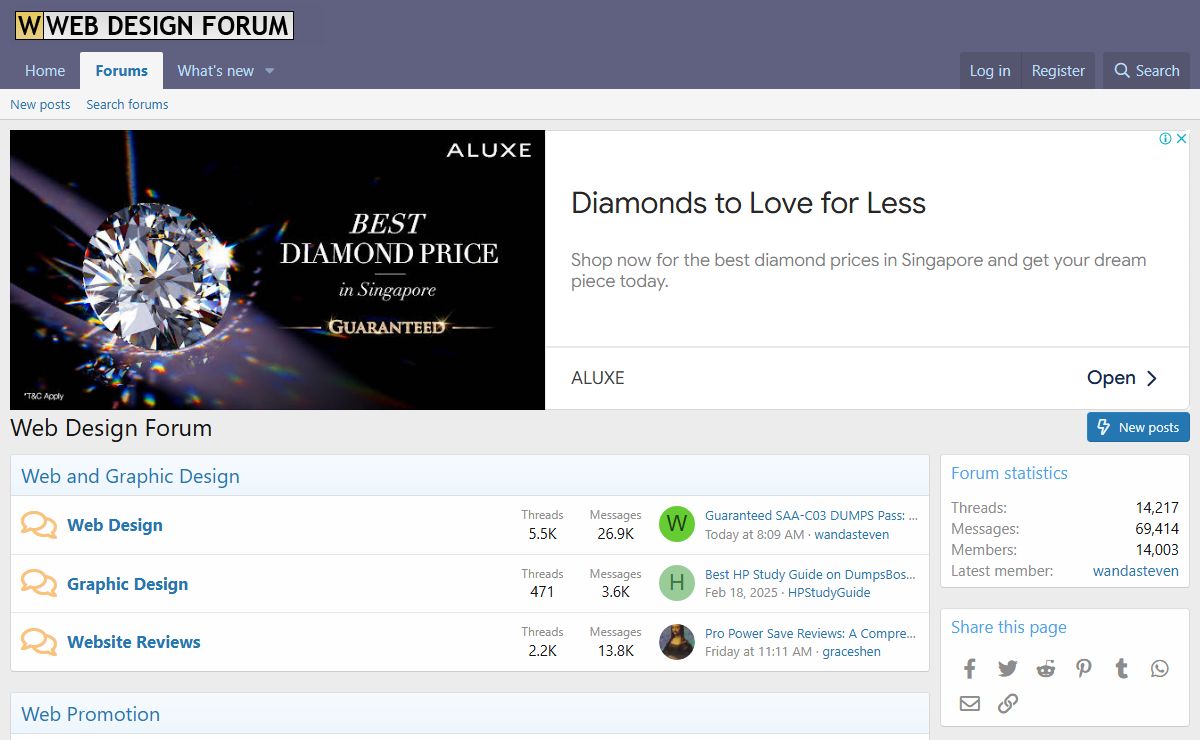Open wandasteven's green W avatar
Image resolution: width=1200 pixels, height=740 pixels.
point(677,524)
